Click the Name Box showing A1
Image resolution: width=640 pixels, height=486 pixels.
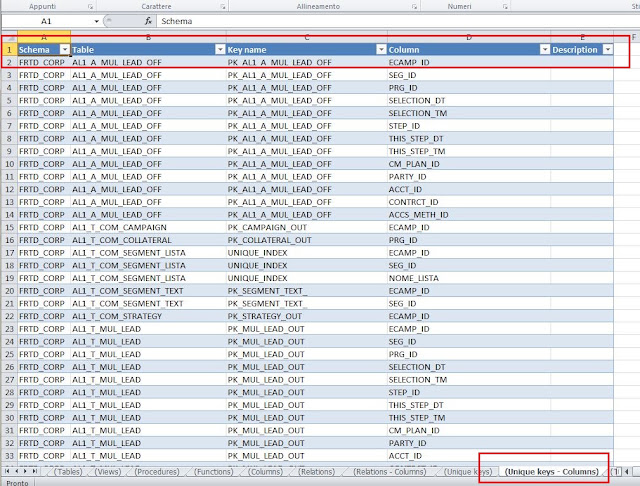point(47,21)
